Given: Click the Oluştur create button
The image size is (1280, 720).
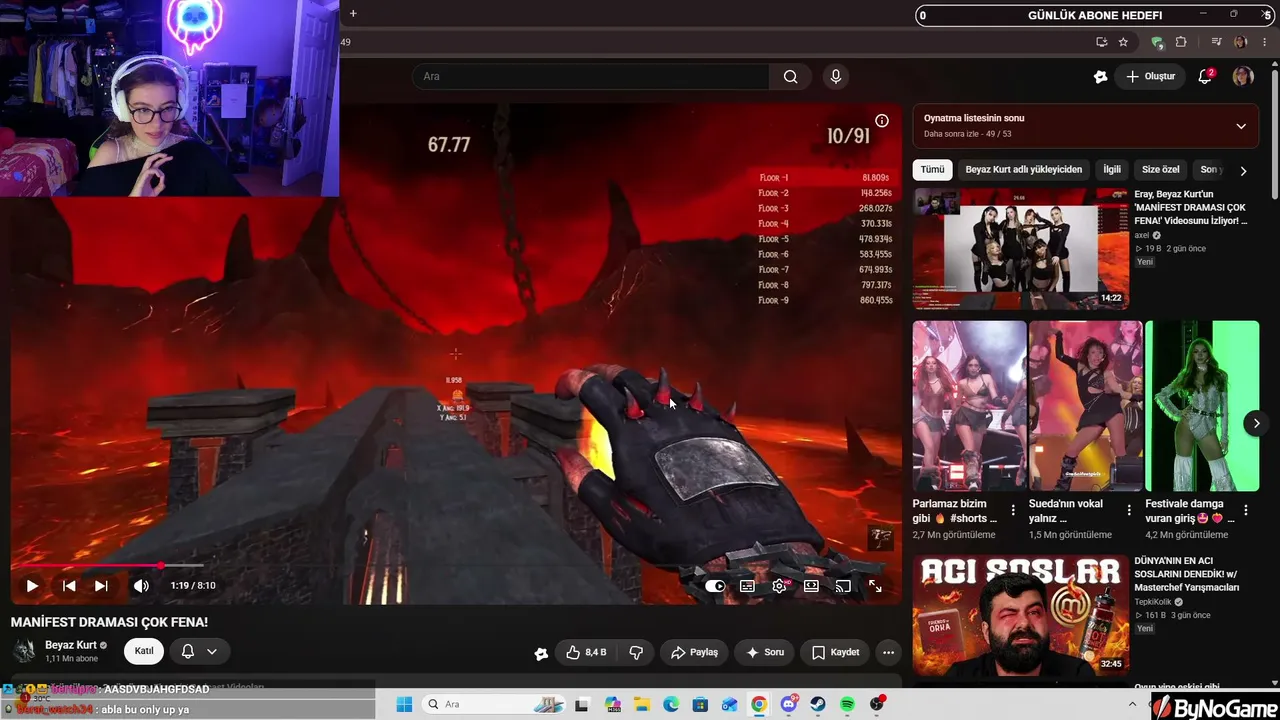Looking at the screenshot, I should click(x=1150, y=77).
